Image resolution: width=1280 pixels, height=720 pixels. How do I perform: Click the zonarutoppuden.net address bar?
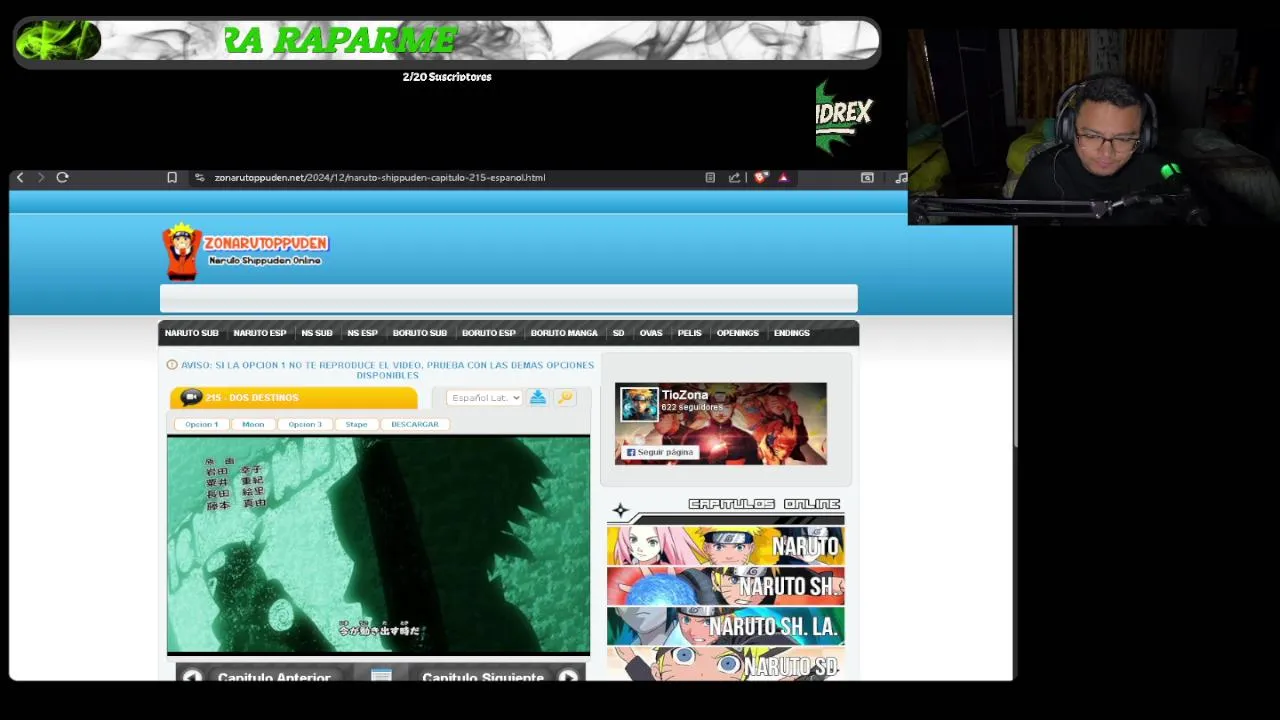tap(379, 178)
